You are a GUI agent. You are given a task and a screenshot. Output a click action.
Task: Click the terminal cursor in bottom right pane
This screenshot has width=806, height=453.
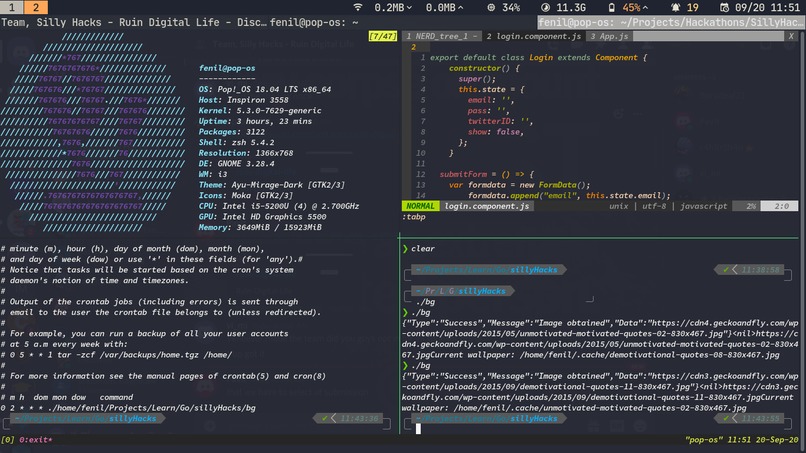click(418, 429)
